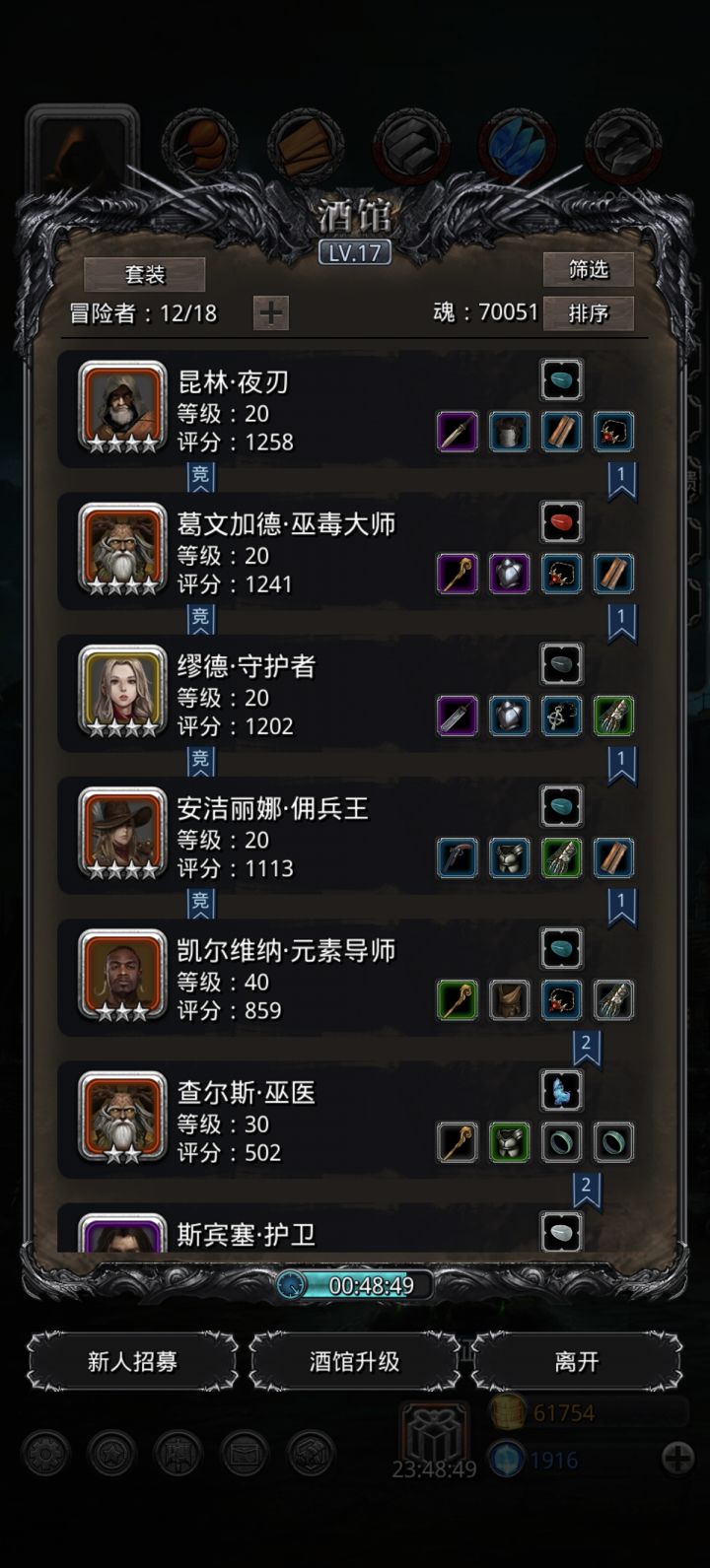Click 新人招募 recruit button

(132, 1361)
